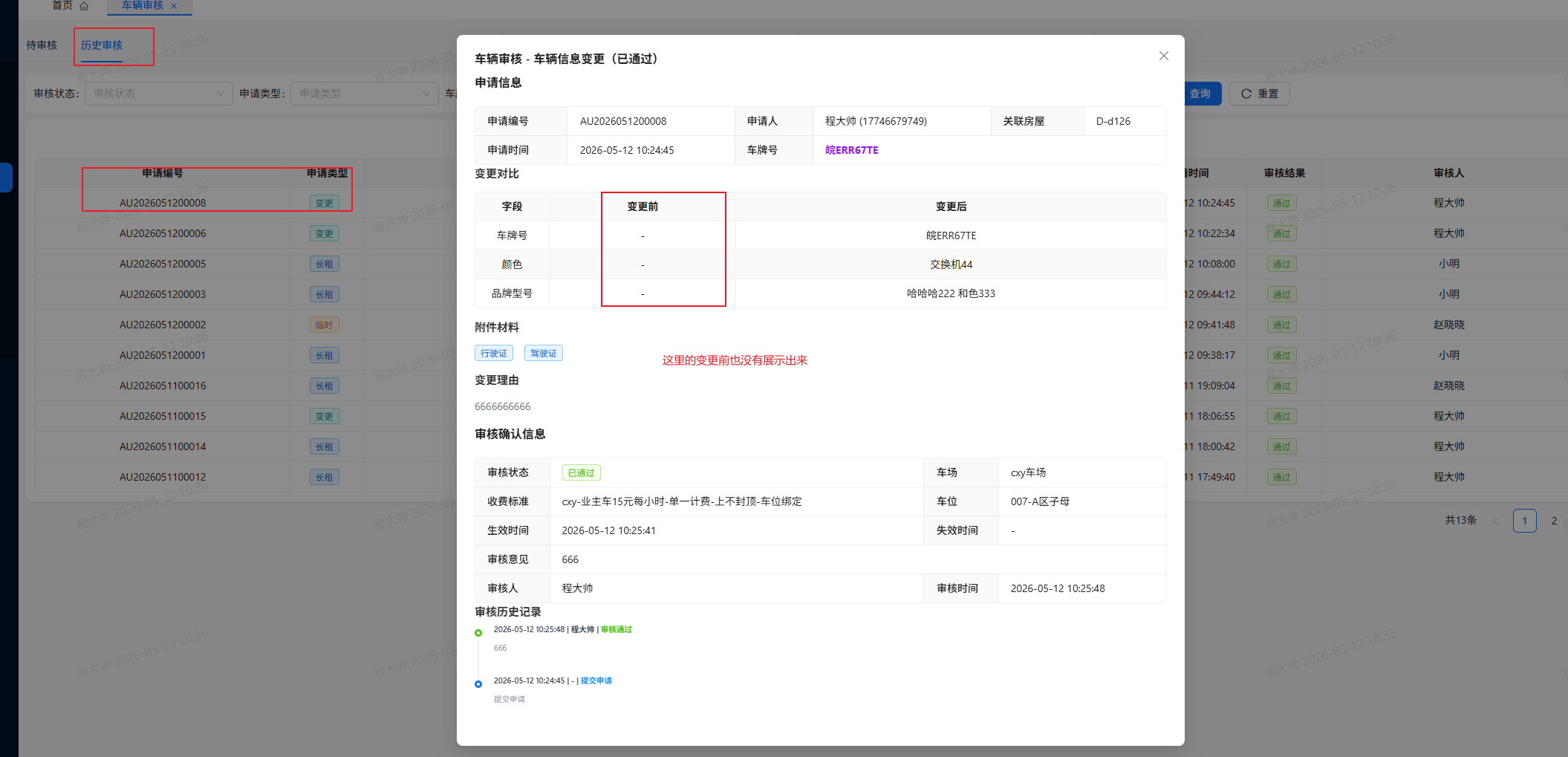
Task: Click row AU2026051200002
Action: (163, 325)
